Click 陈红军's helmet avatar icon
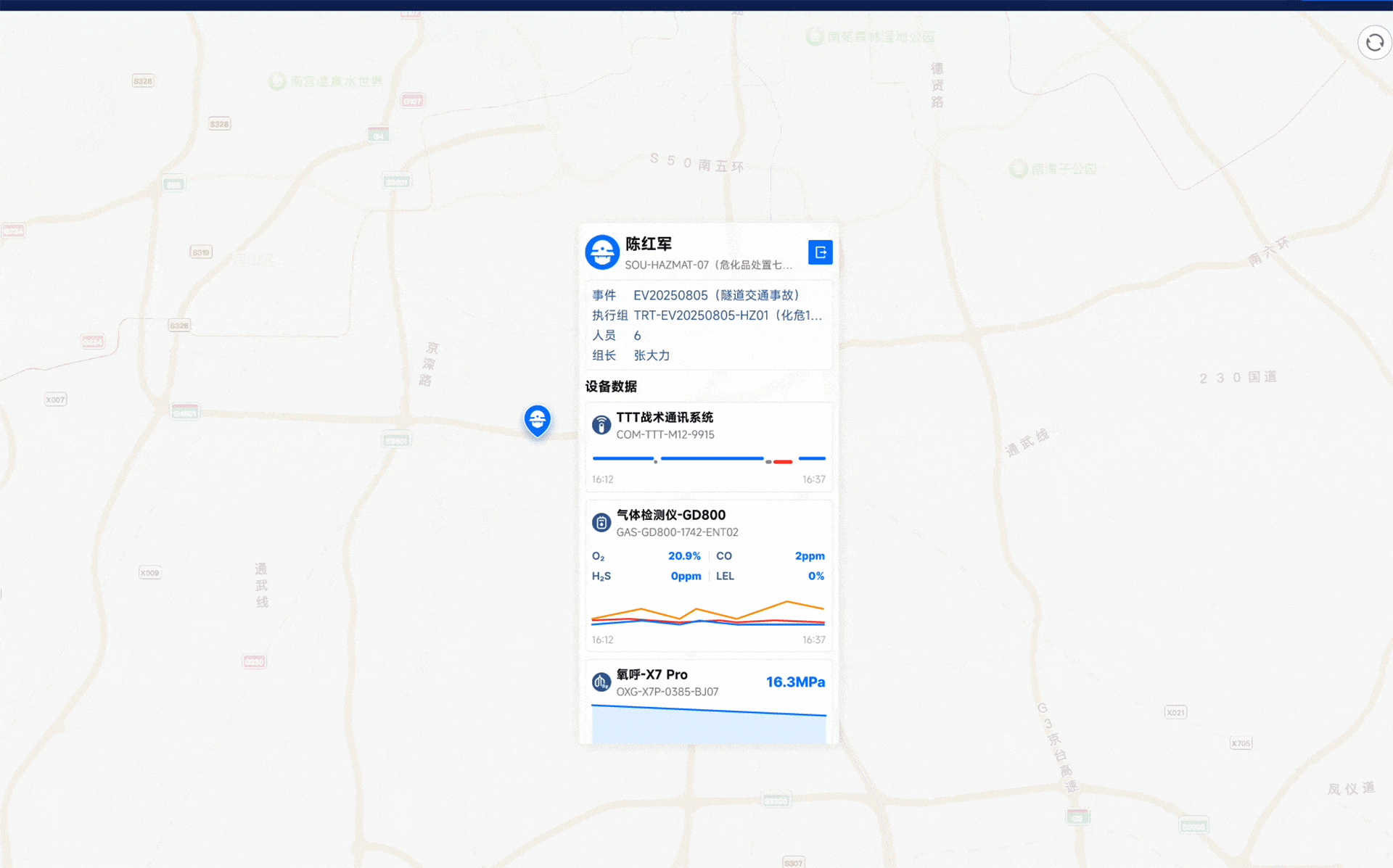1393x868 pixels. (602, 252)
